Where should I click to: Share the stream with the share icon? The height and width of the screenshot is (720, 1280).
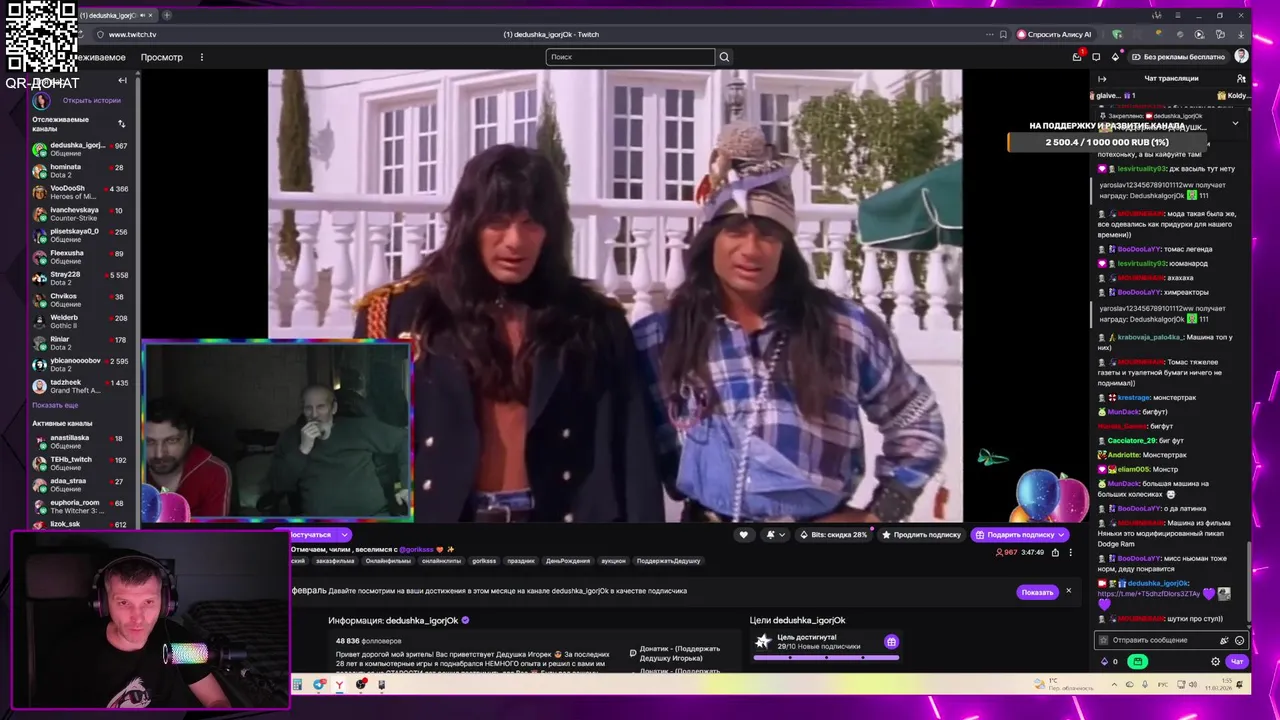pos(1055,552)
